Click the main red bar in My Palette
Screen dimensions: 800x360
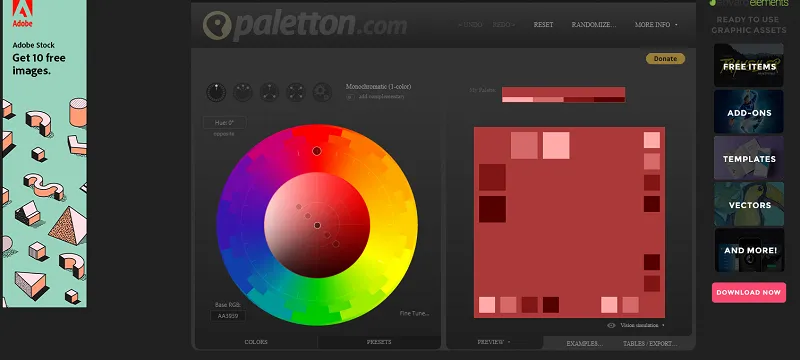563,92
